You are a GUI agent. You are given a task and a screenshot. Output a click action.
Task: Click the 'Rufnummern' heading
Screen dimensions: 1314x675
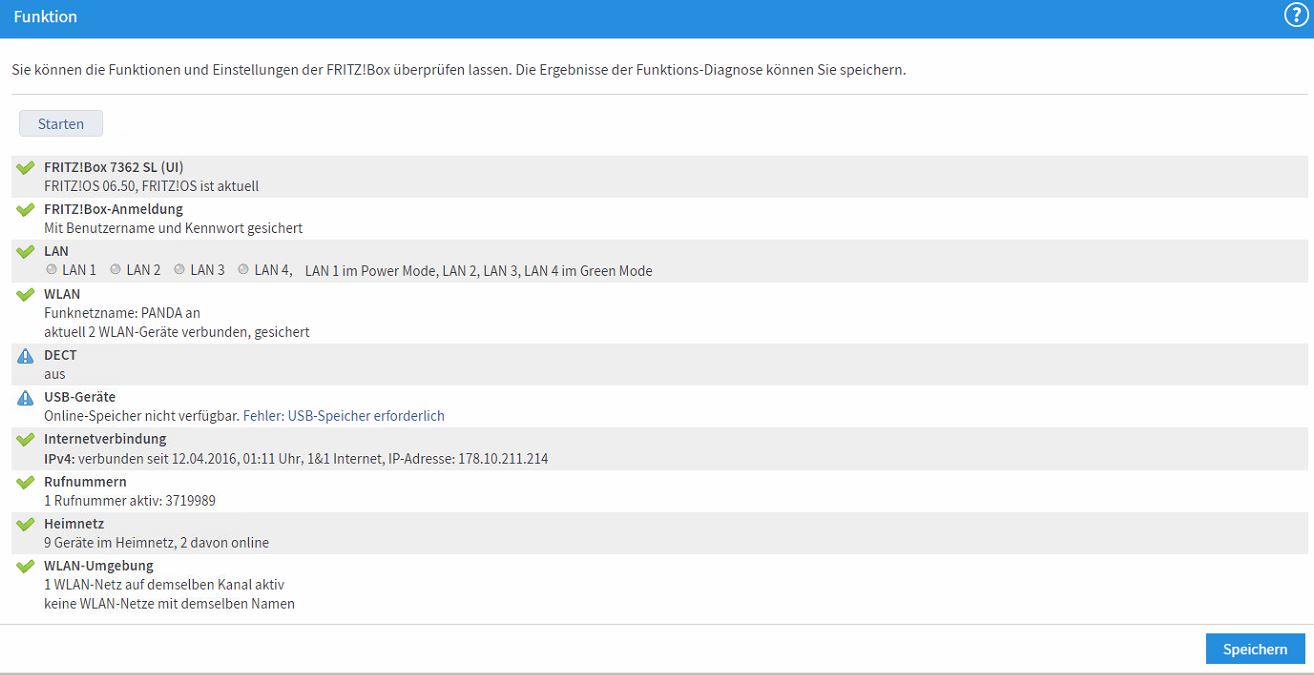tap(85, 482)
